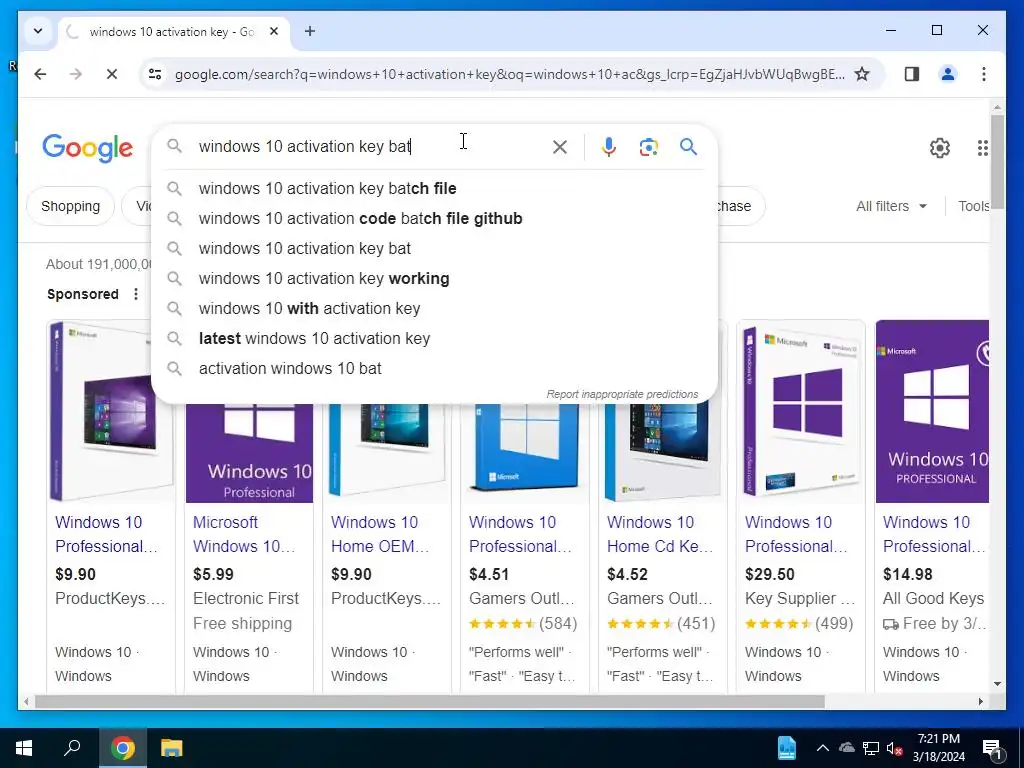Screen dimensions: 1024x768
Task: Open Windows 10 Home Cd Key $4.52 listing
Action: (x=660, y=534)
